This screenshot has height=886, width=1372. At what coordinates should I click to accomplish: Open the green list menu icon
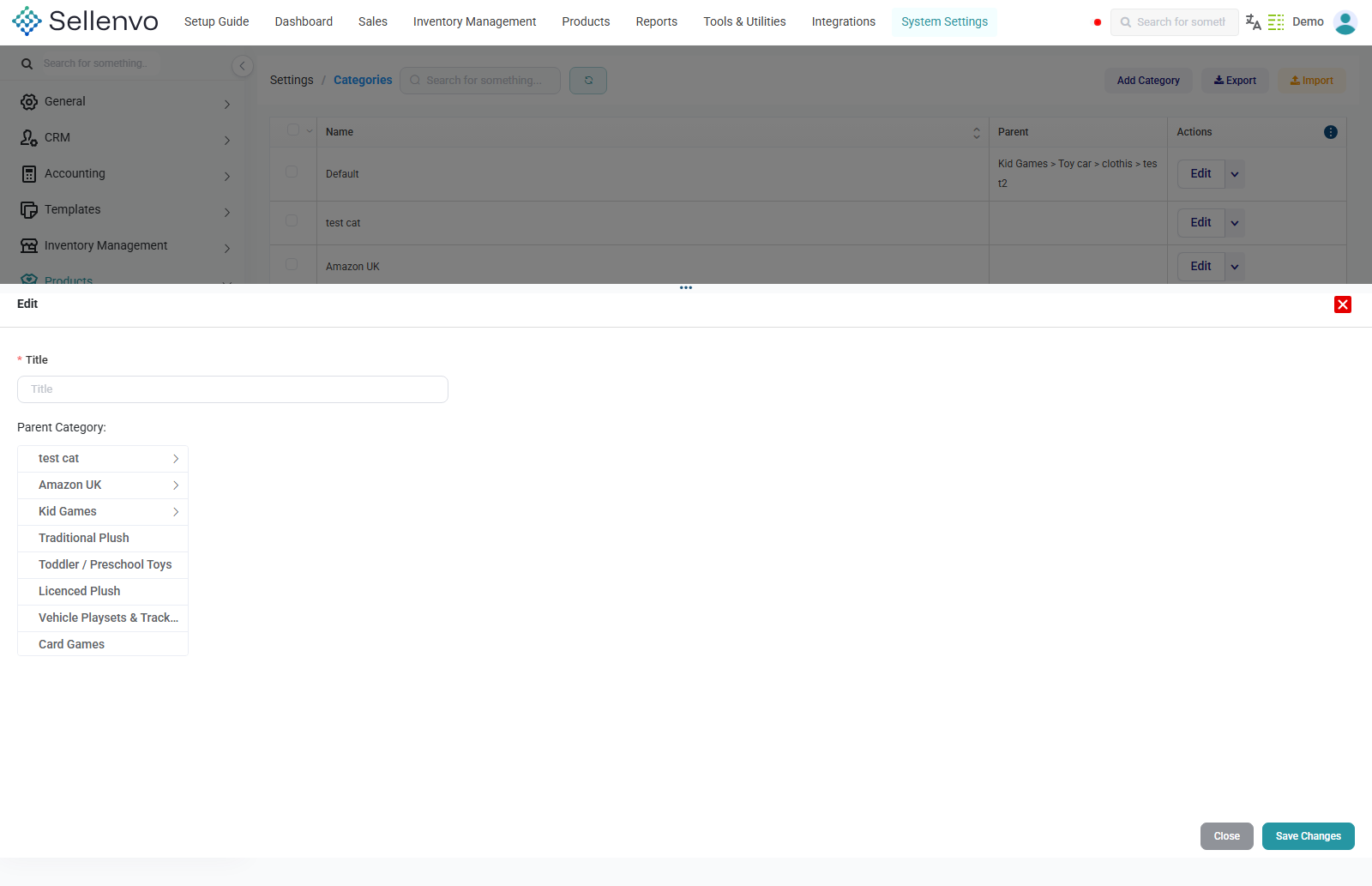coord(1276,22)
